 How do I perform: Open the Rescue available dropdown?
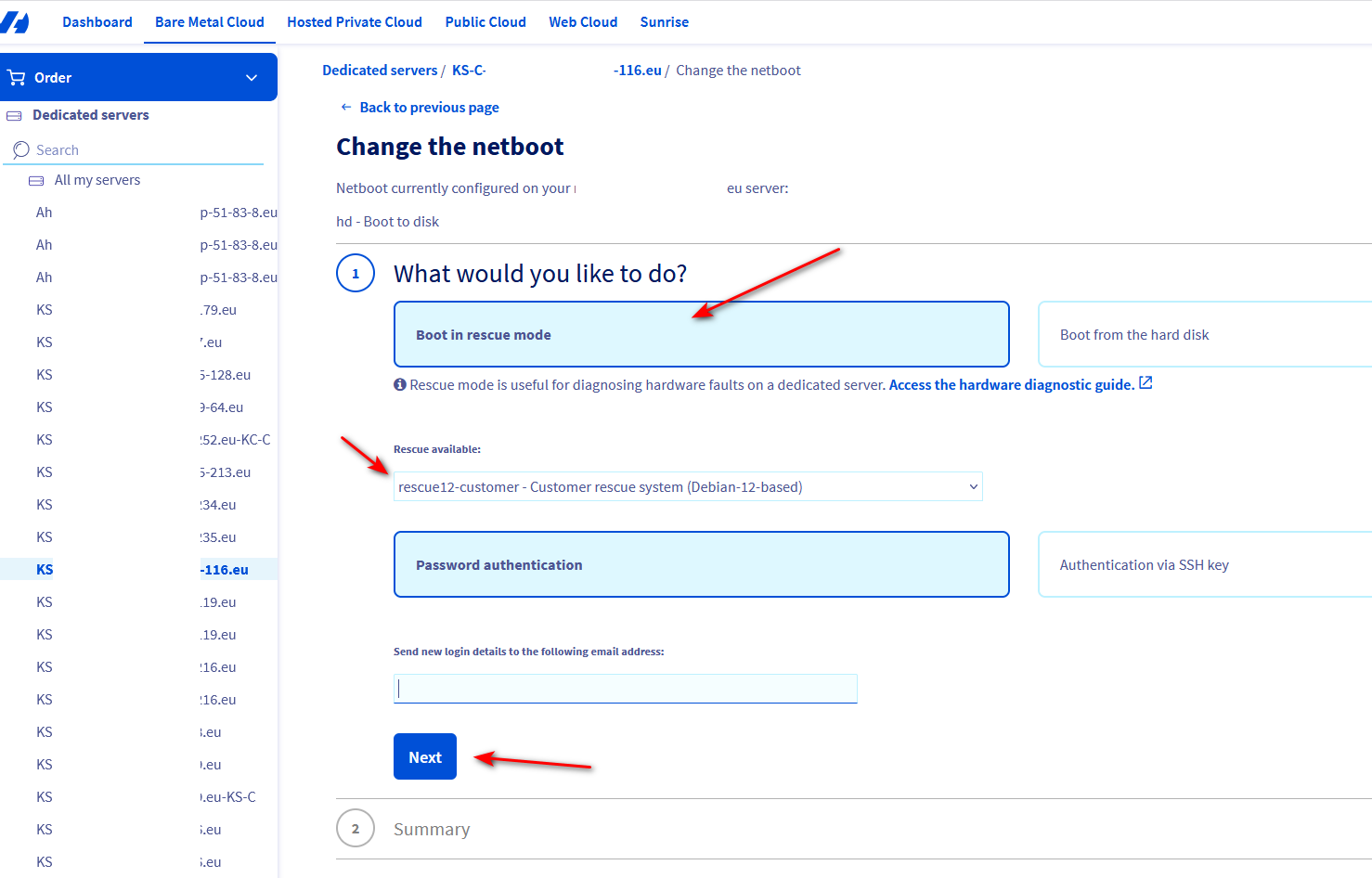pyautogui.click(x=688, y=486)
